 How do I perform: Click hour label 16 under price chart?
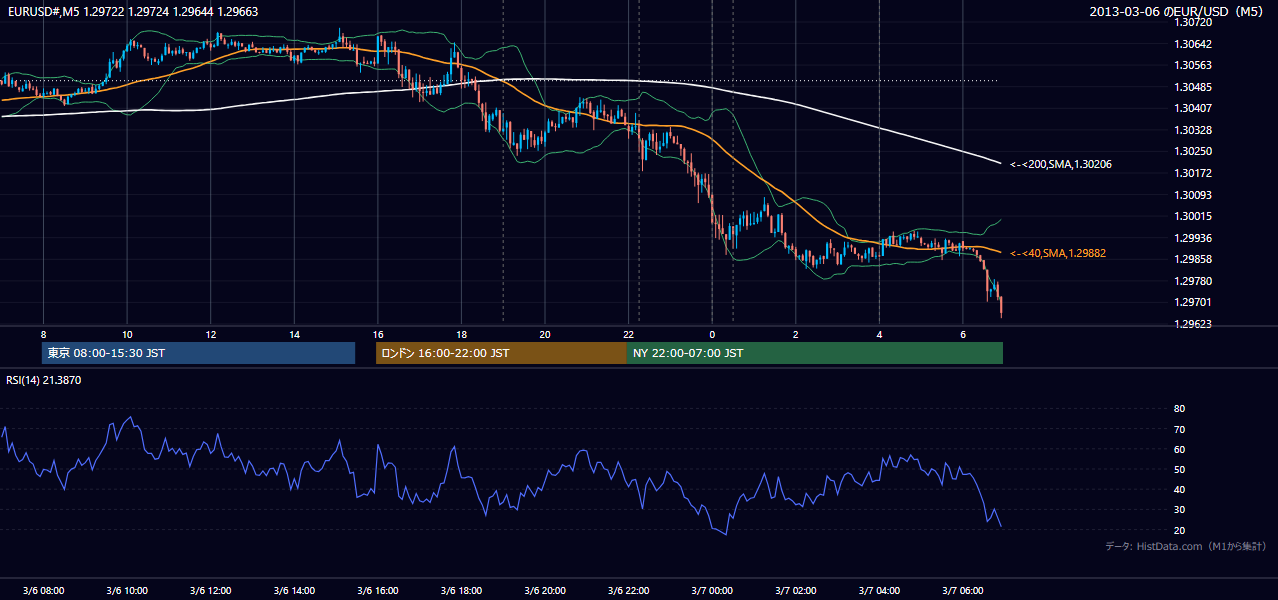coord(378,334)
